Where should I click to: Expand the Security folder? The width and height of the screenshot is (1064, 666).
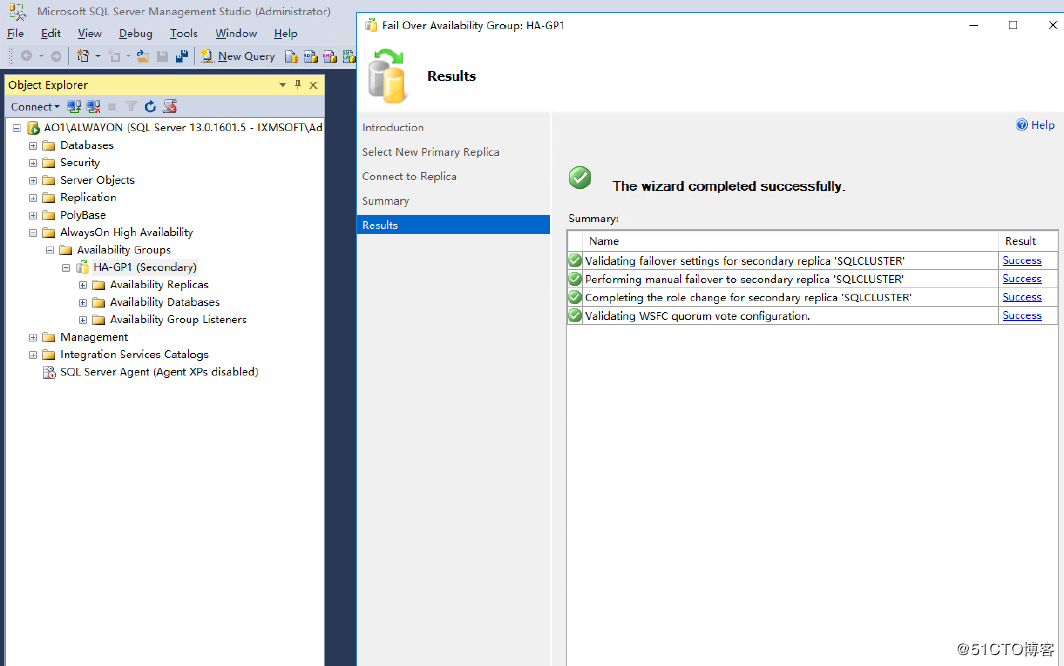point(33,163)
